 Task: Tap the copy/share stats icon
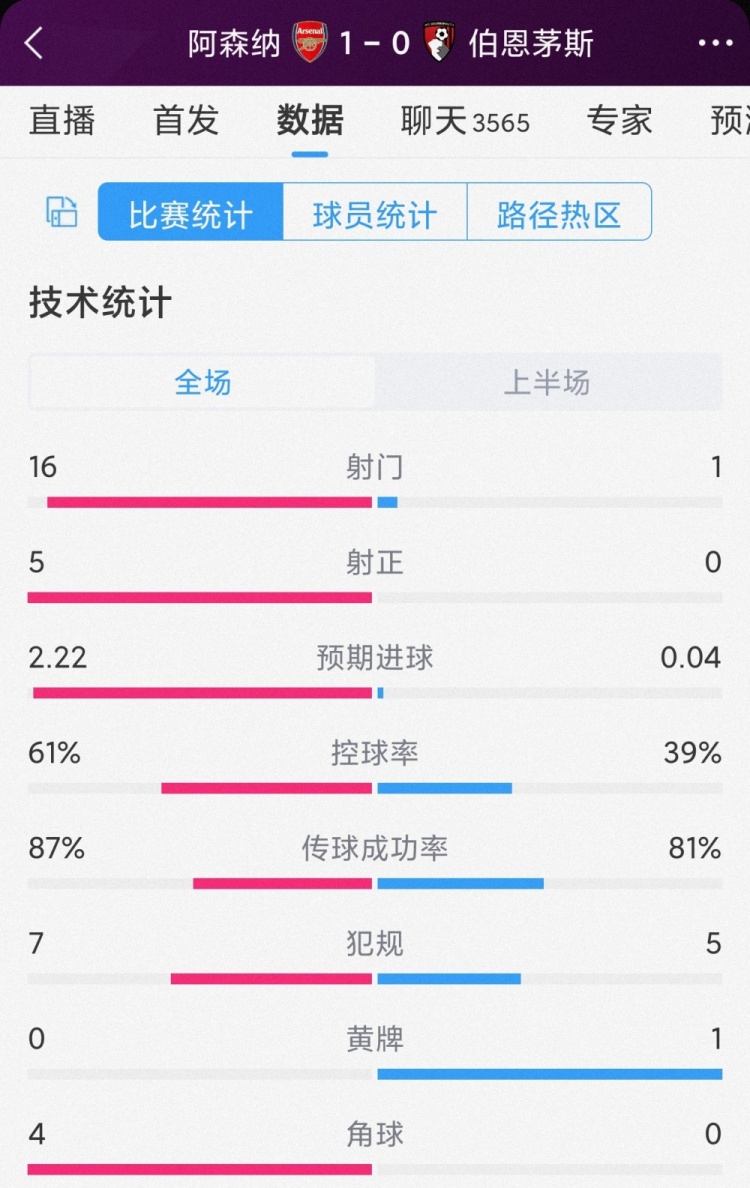click(x=62, y=212)
